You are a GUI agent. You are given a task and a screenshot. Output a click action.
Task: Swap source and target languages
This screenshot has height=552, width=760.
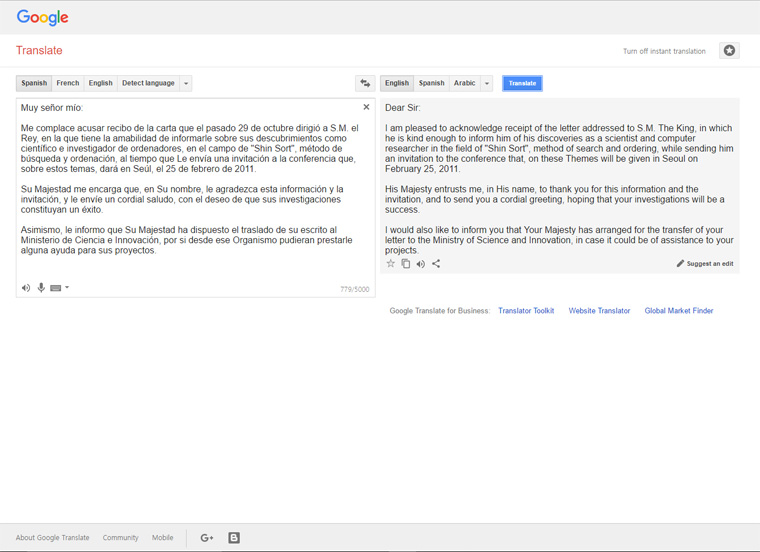point(365,83)
